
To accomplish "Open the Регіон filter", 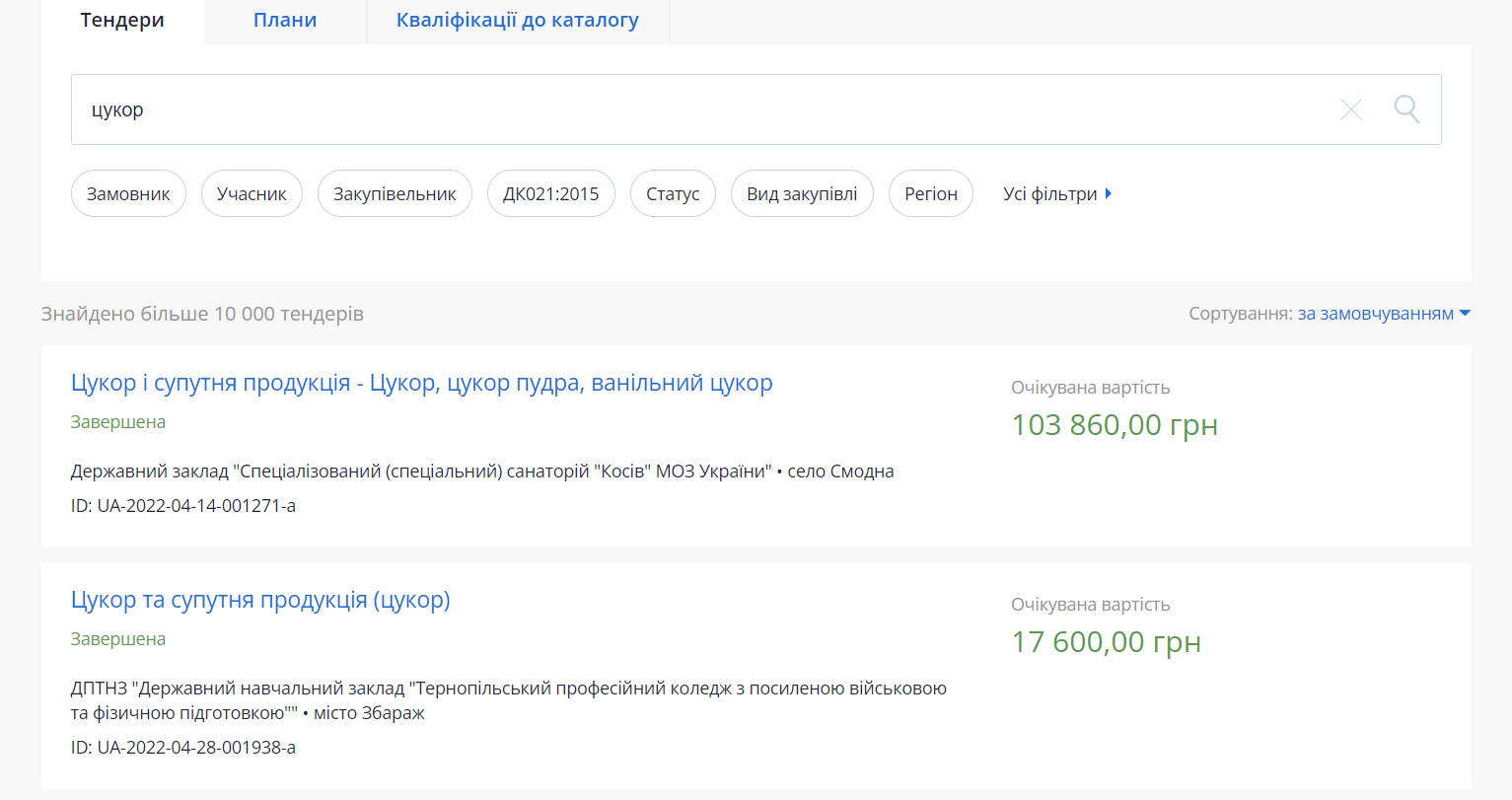I will pyautogui.click(x=930, y=194).
